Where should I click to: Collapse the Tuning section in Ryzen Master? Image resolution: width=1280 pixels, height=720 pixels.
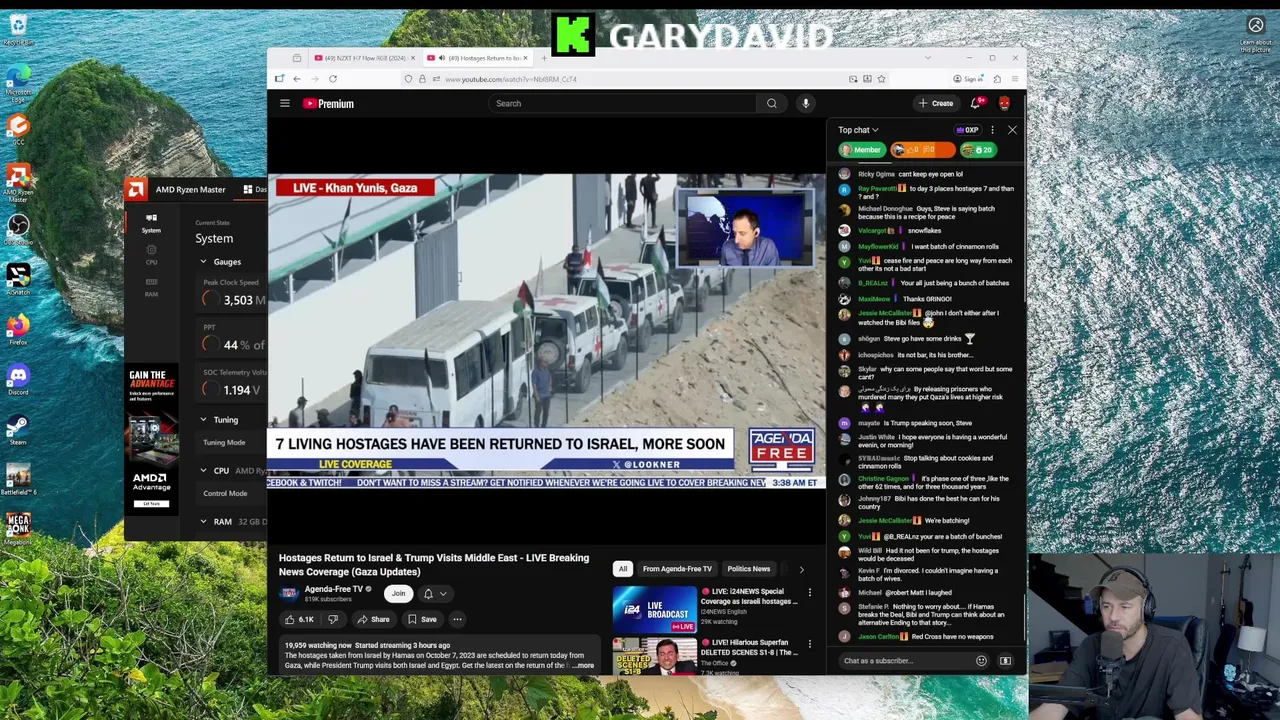(203, 420)
